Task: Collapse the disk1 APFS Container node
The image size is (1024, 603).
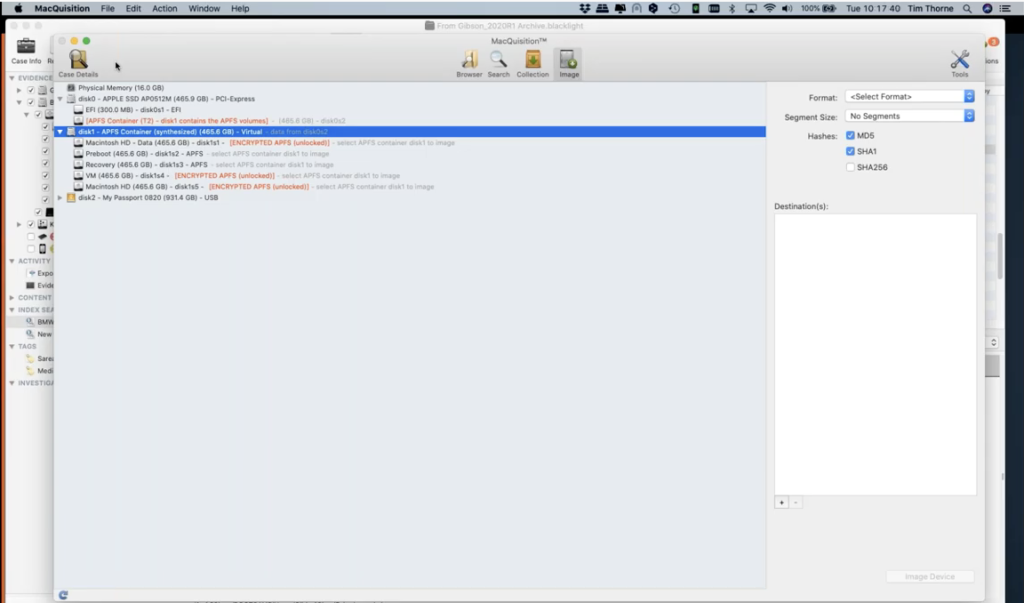Action: click(x=60, y=131)
